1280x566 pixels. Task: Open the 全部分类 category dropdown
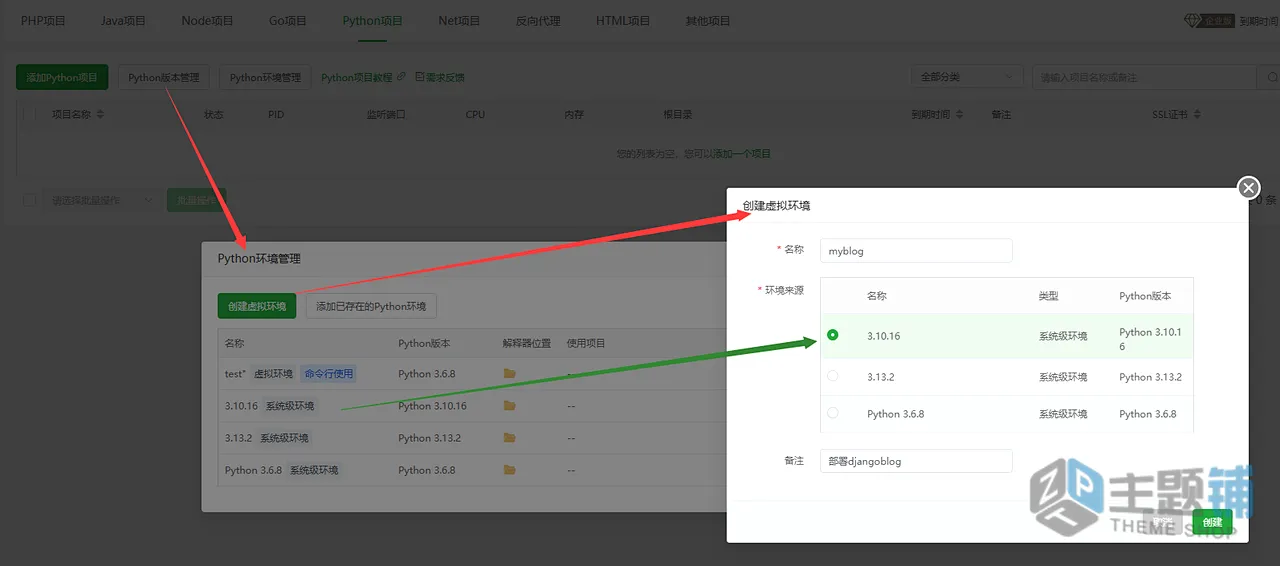966,77
